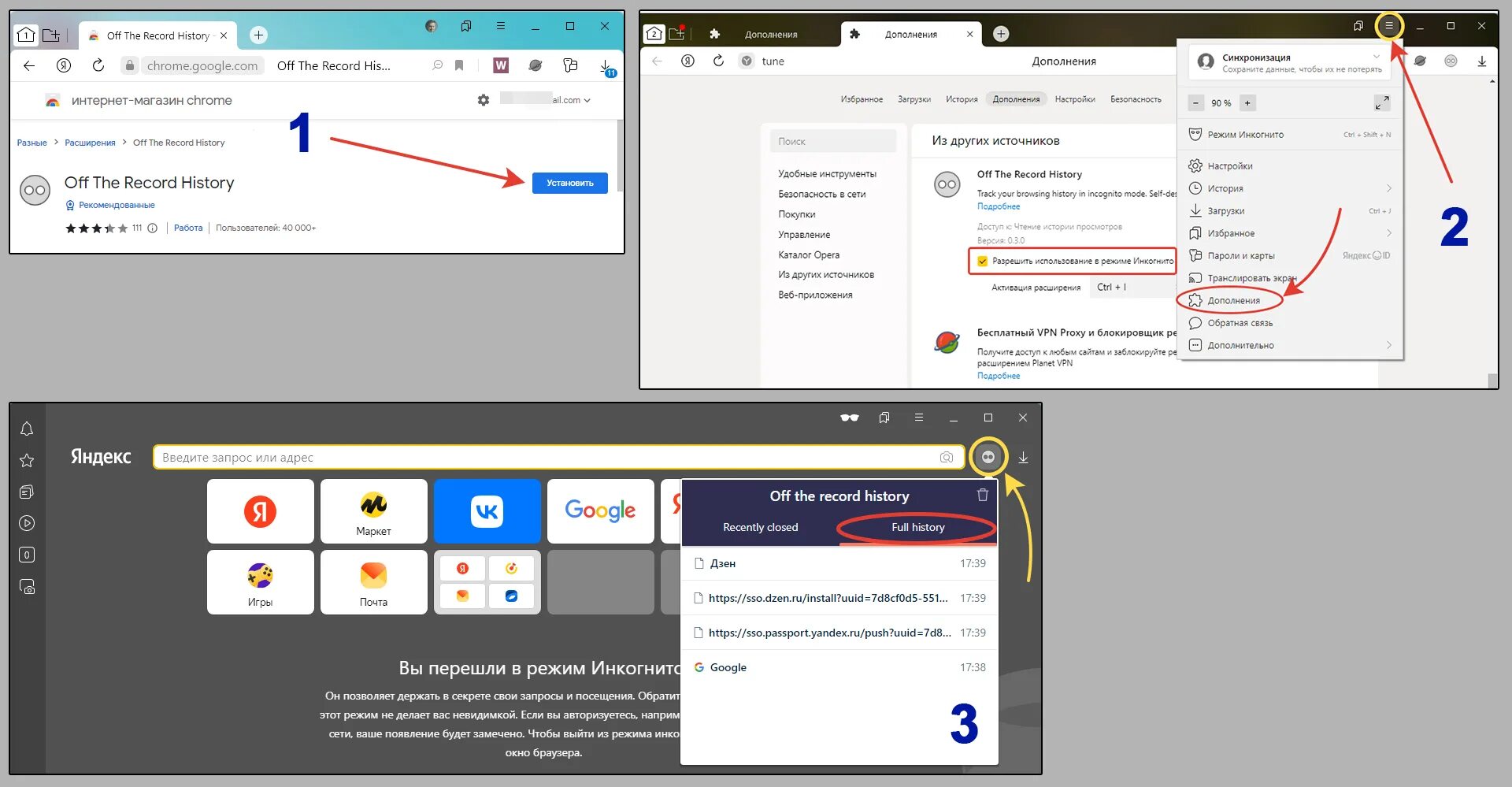Viewport: 1512px width, 787px height.
Task: Increase page zoom with the plus button
Action: 1247,103
